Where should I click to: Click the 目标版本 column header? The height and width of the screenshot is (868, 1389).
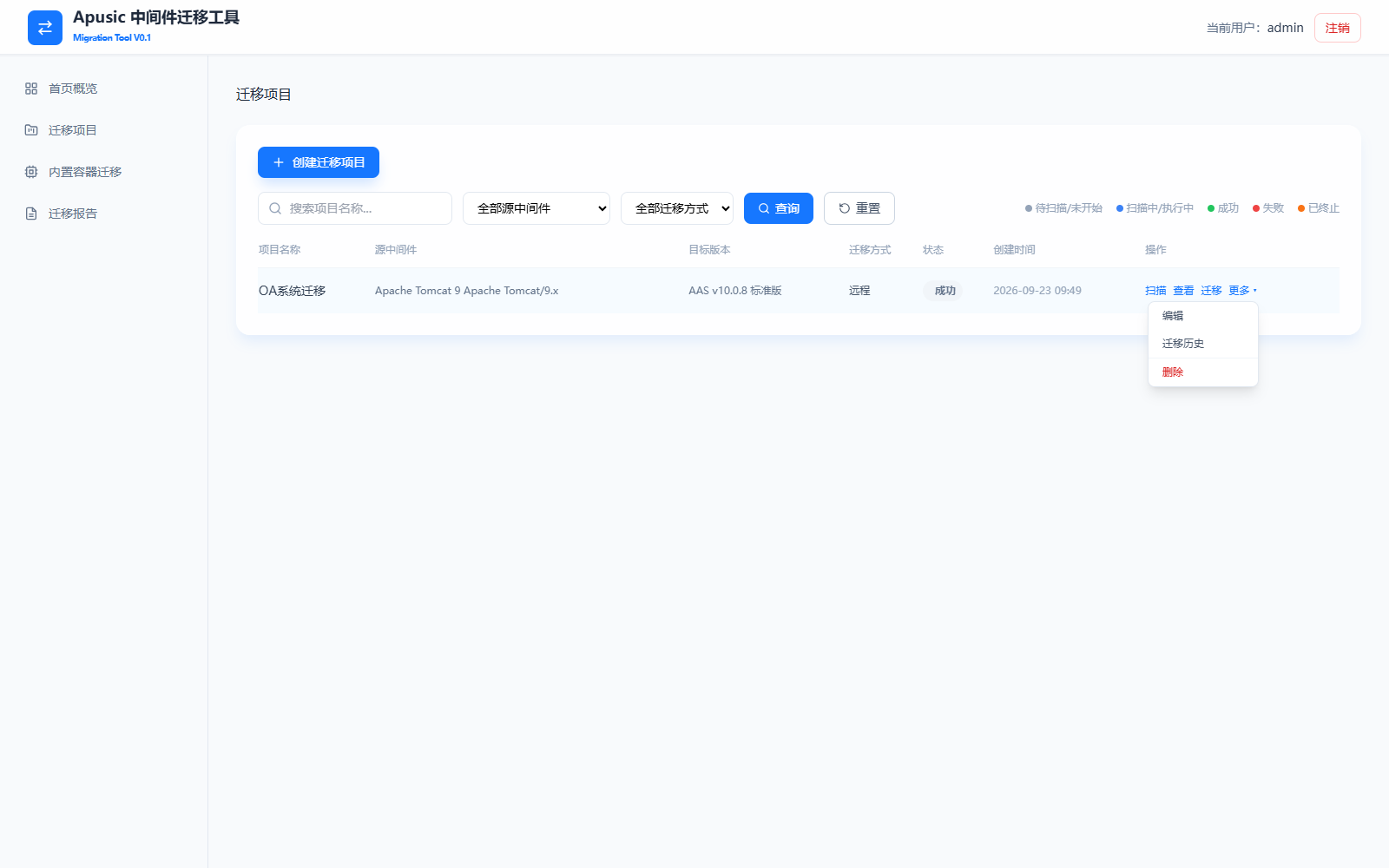point(709,250)
